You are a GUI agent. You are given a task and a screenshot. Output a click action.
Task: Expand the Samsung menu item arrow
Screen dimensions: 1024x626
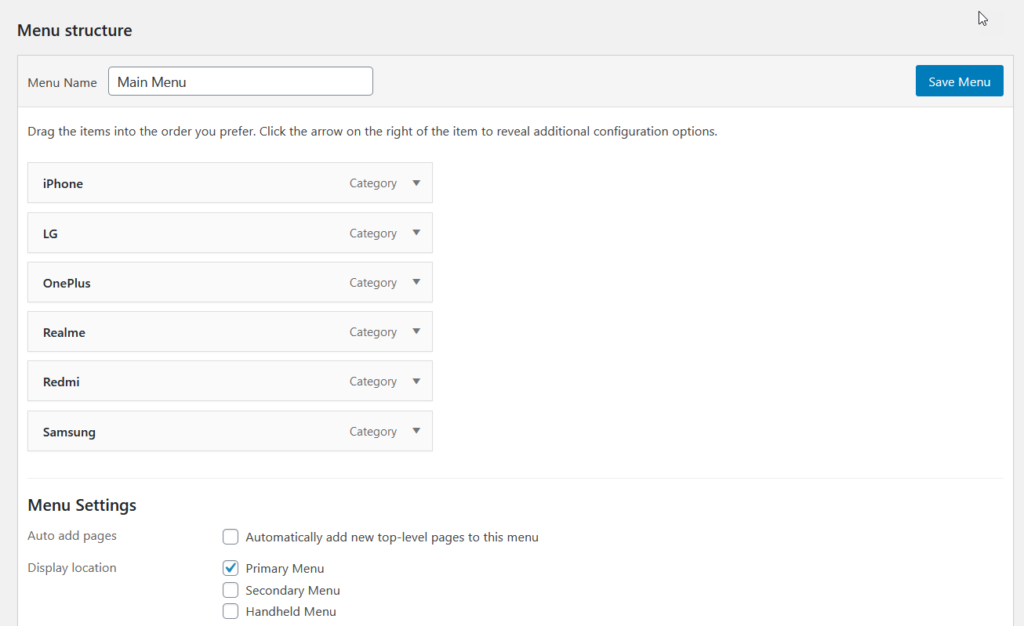[x=416, y=431]
